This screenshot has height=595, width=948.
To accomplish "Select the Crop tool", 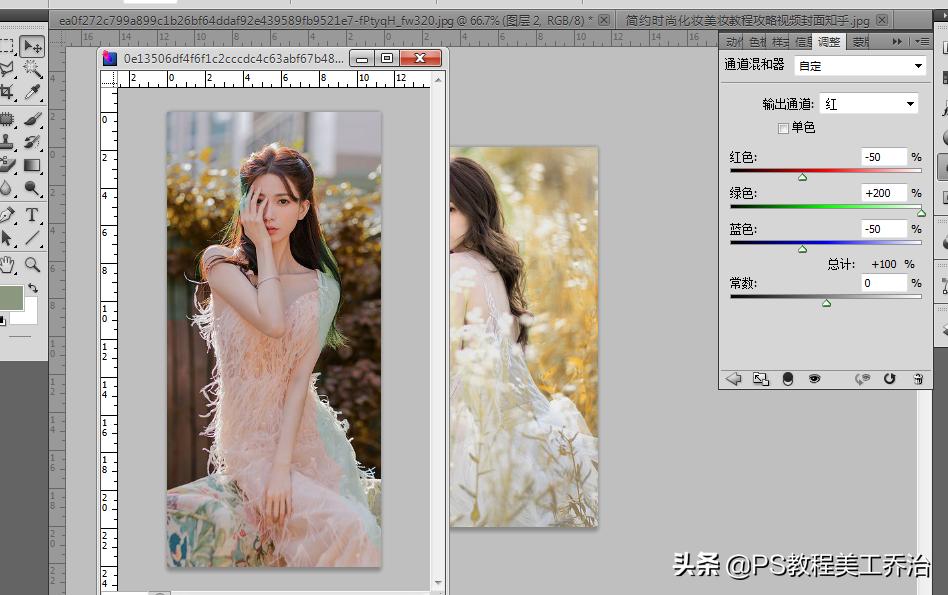I will point(7,92).
